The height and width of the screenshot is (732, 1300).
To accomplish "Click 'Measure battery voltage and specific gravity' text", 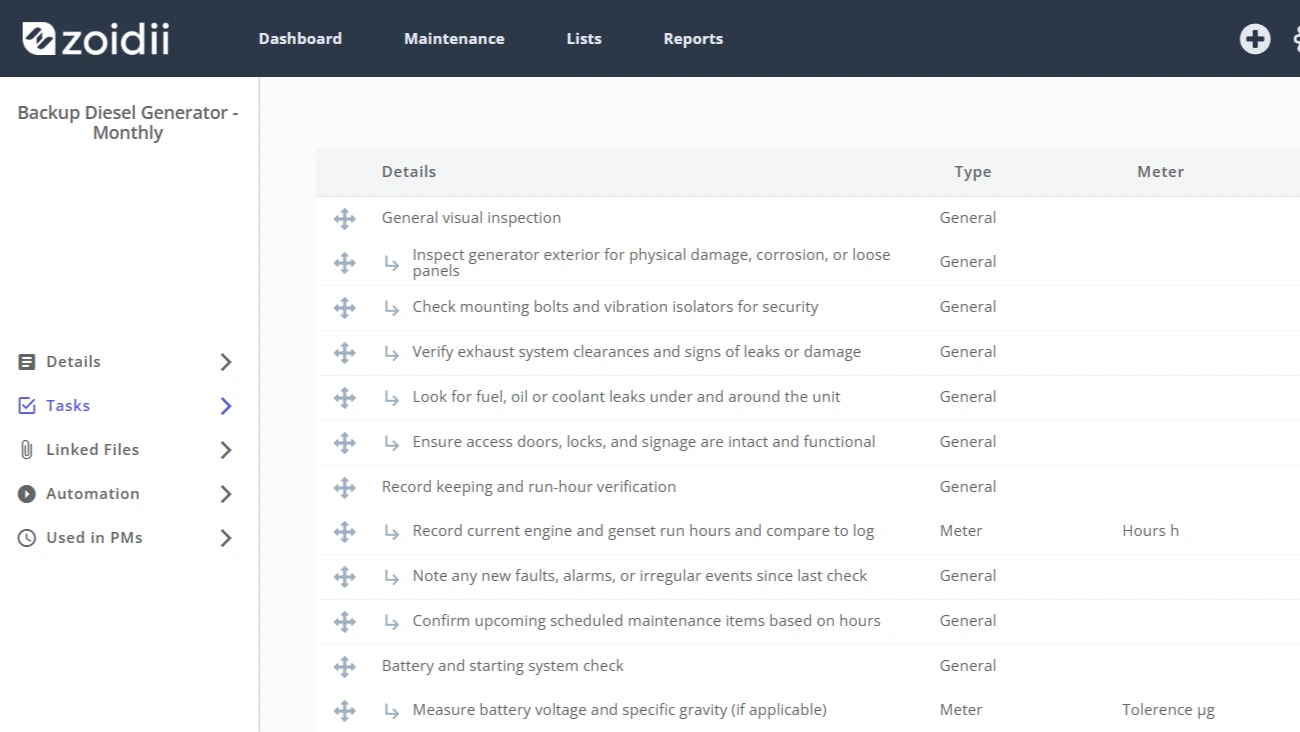I will pyautogui.click(x=619, y=710).
